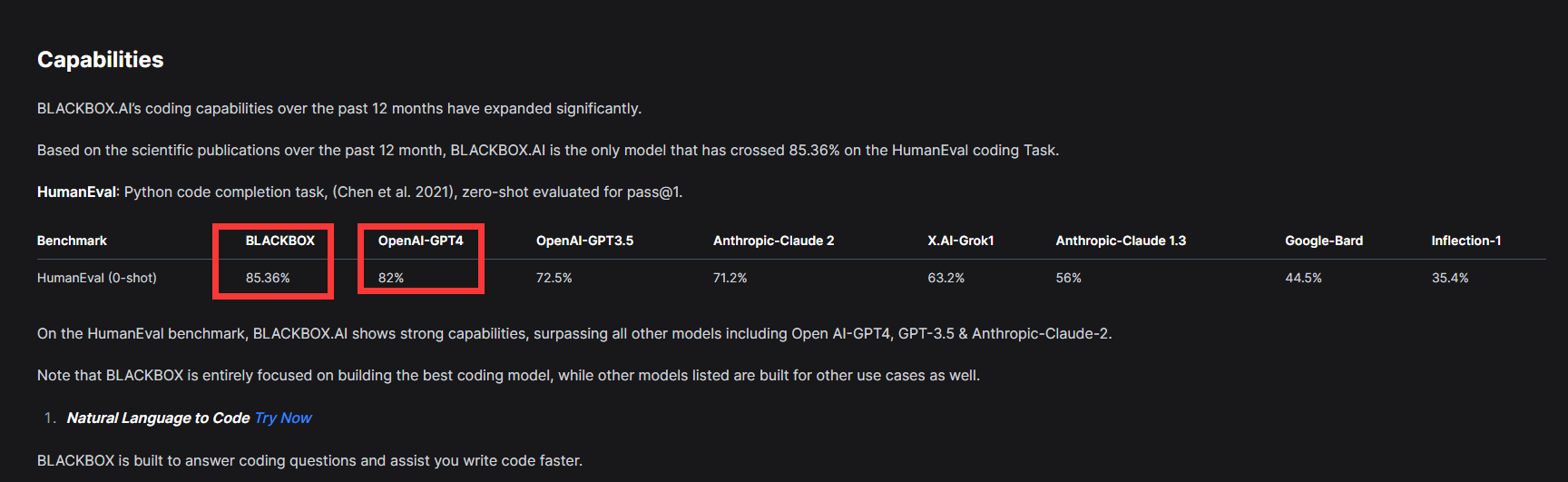Click the Capabilities heading
The width and height of the screenshot is (1568, 482).
click(x=100, y=60)
